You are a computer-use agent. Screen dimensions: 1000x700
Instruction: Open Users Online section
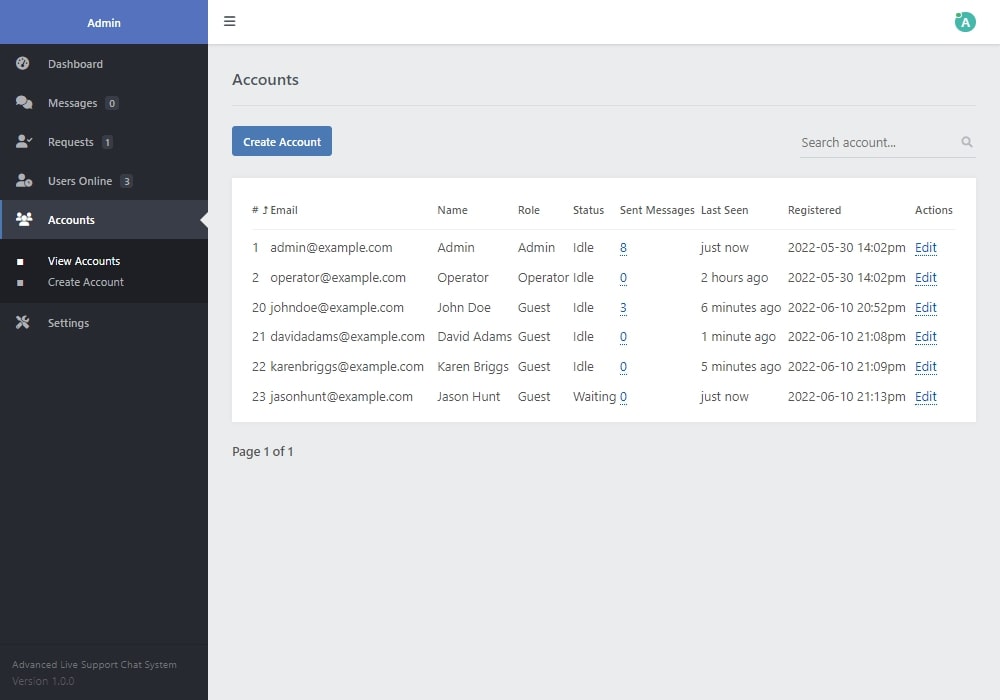[104, 180]
